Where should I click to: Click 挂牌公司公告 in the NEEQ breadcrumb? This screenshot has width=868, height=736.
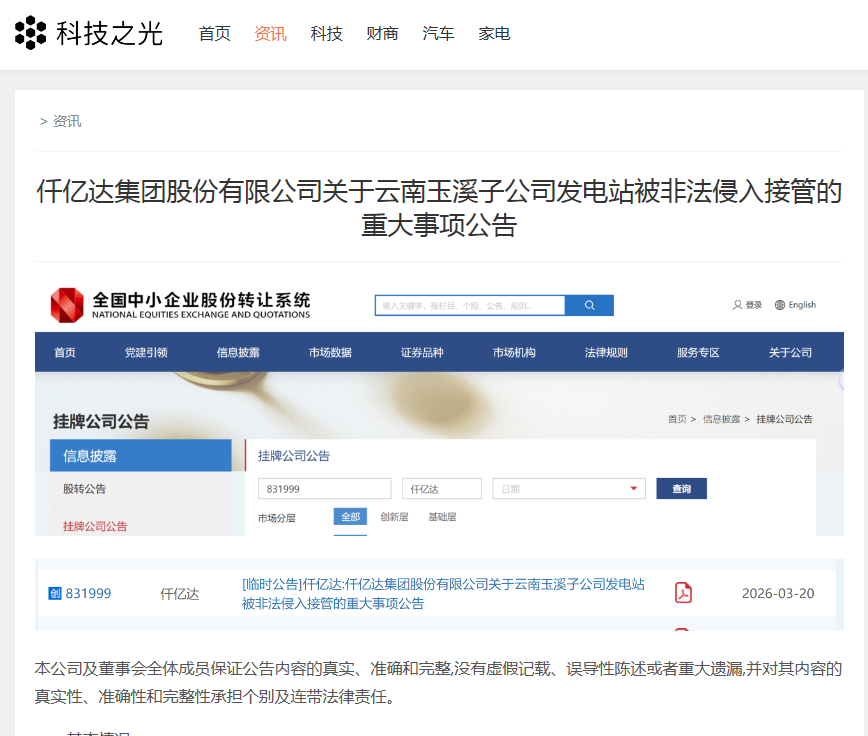pos(784,419)
